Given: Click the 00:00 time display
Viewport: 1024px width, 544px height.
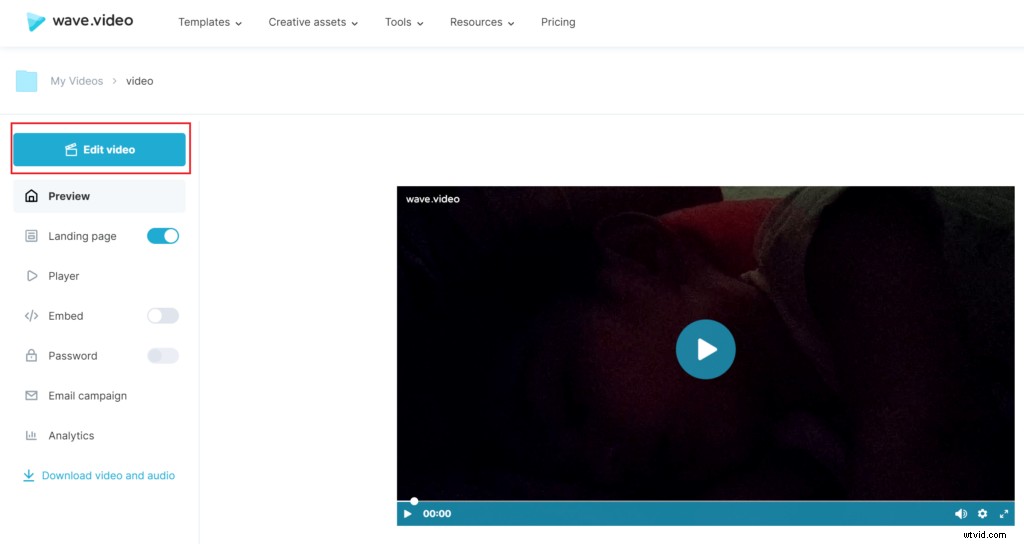Looking at the screenshot, I should pyautogui.click(x=437, y=514).
